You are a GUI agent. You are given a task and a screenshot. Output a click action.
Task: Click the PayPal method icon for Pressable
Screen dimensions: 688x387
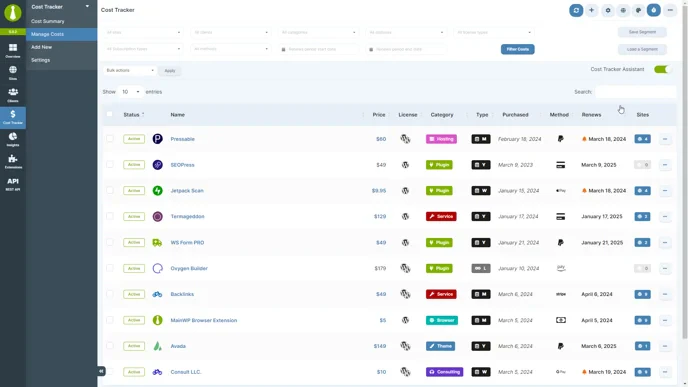560,139
